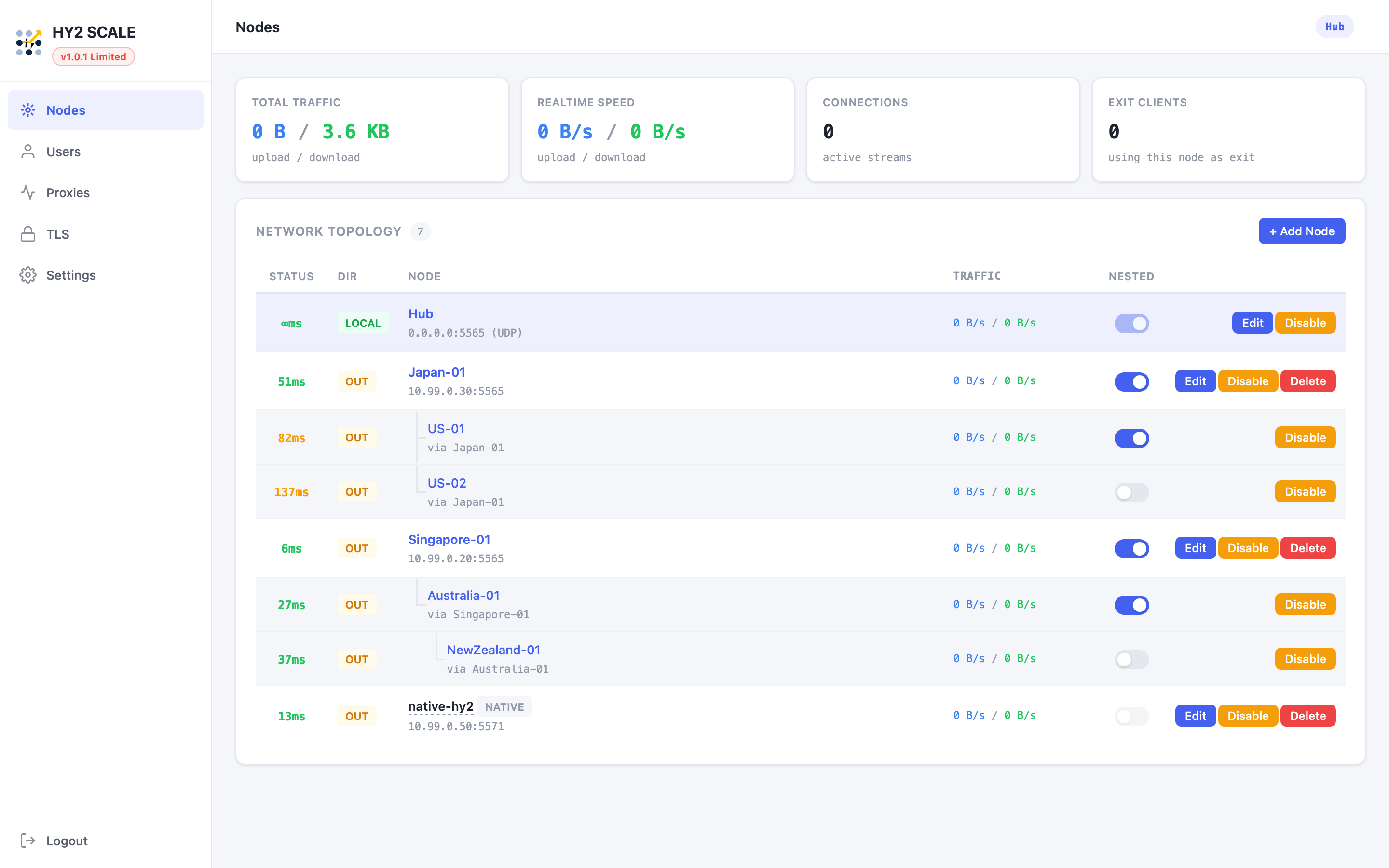Open the Japan-01 node link
Viewport: 1389px width, 868px height.
436,372
